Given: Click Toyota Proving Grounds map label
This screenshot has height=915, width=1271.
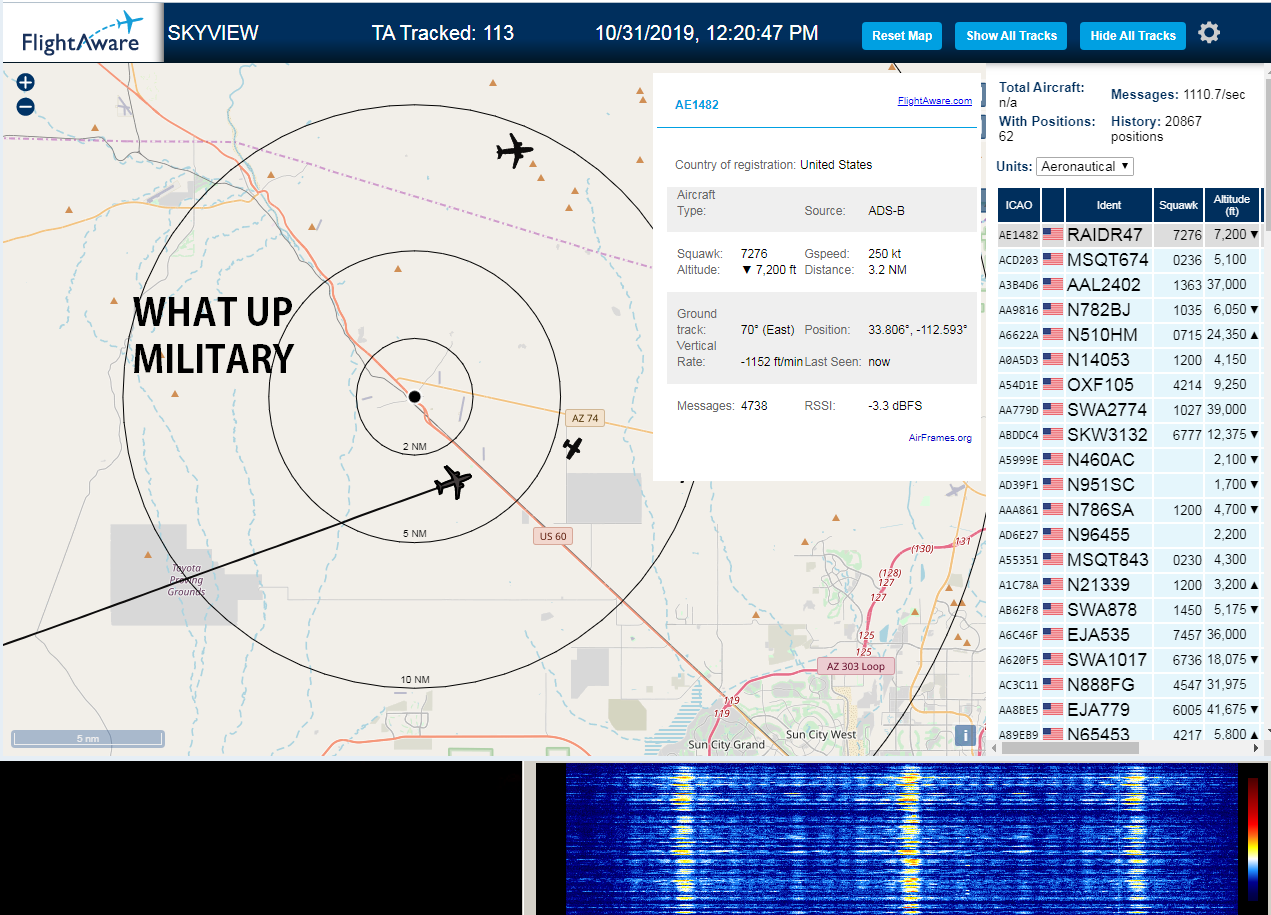Looking at the screenshot, I should coord(186,580).
